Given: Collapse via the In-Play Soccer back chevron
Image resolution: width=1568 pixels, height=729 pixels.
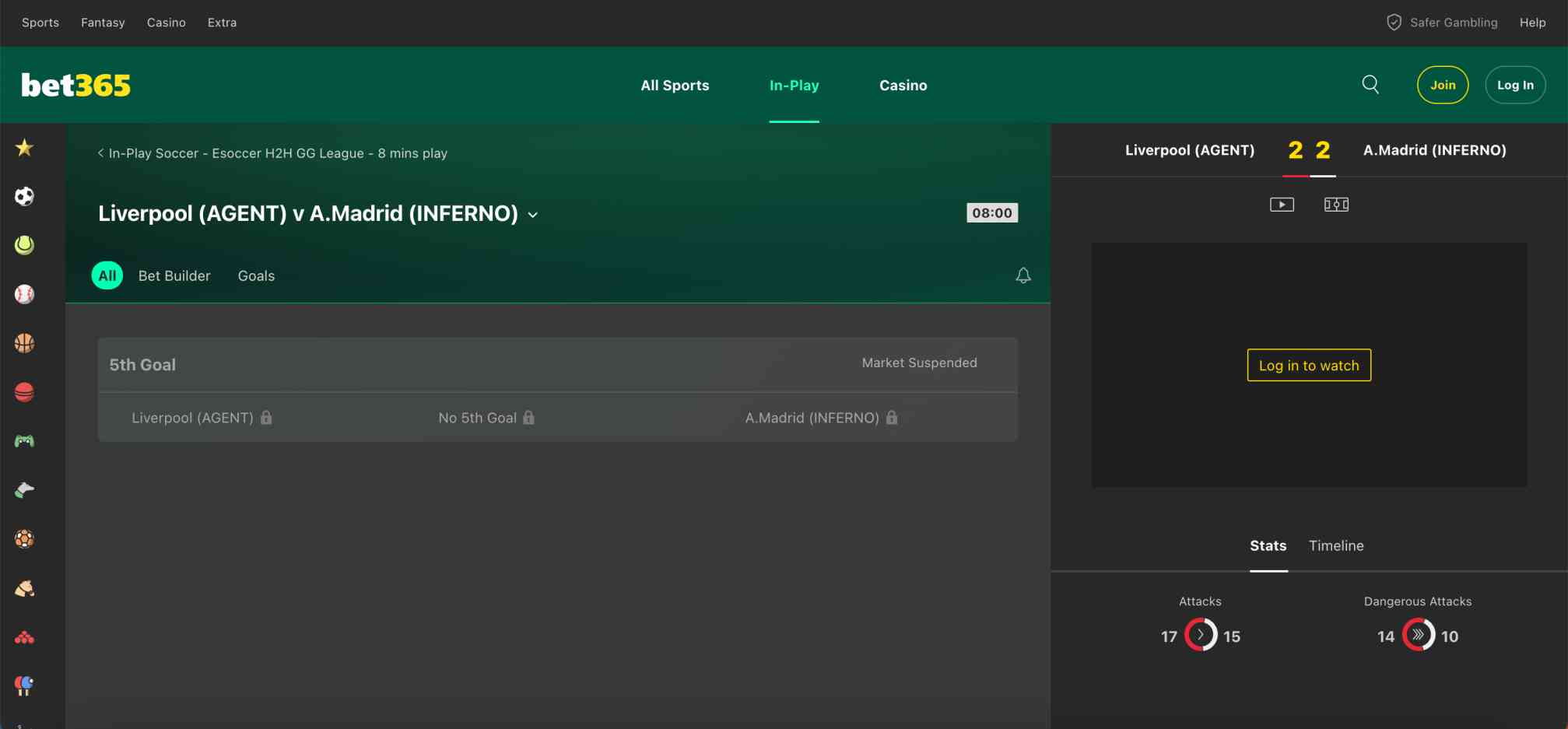Looking at the screenshot, I should tap(100, 153).
